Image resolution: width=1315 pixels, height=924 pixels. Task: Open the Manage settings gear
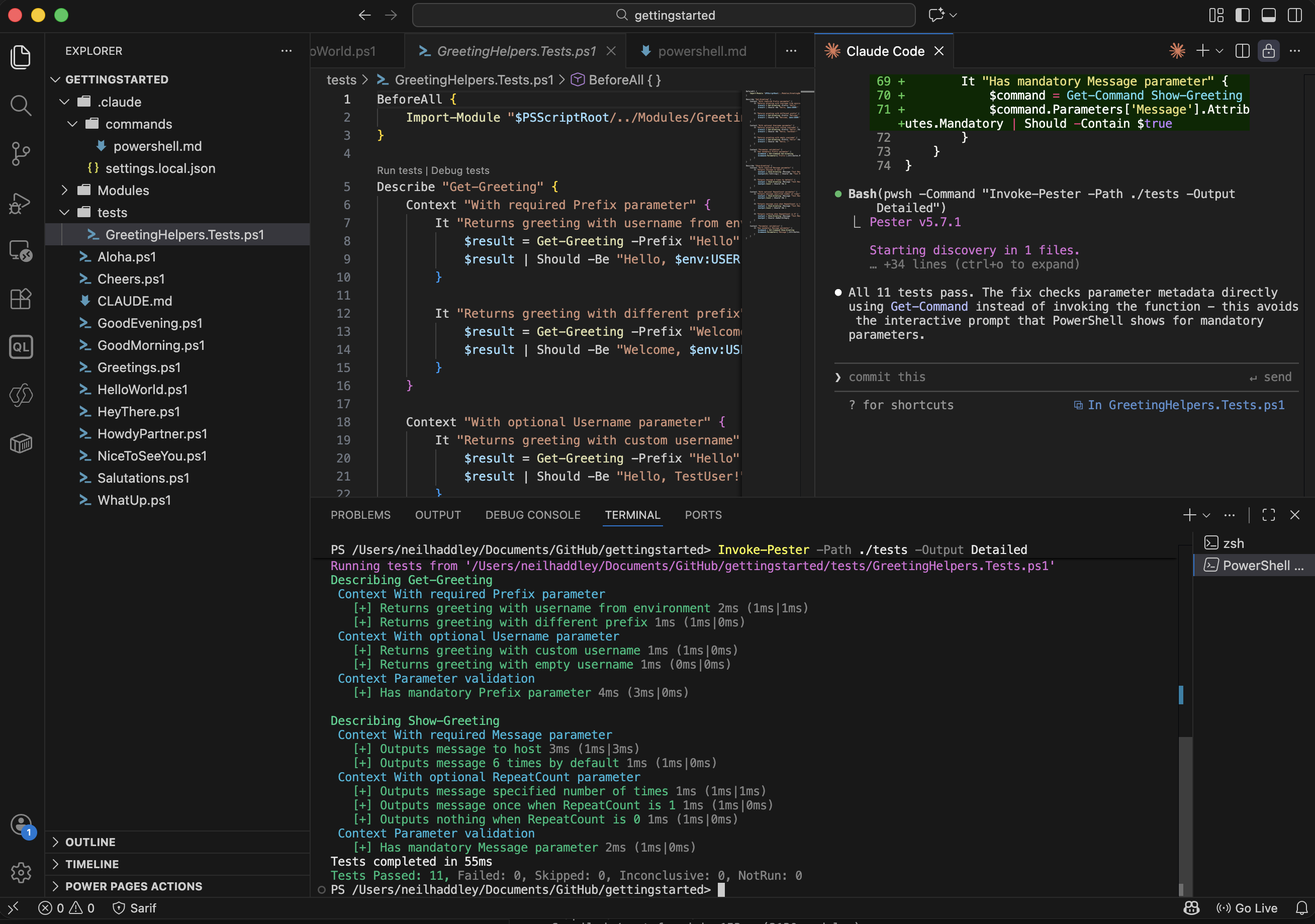[21, 872]
